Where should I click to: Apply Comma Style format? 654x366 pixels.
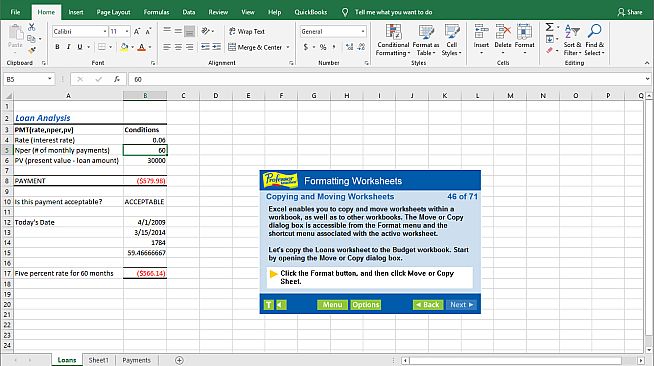334,47
